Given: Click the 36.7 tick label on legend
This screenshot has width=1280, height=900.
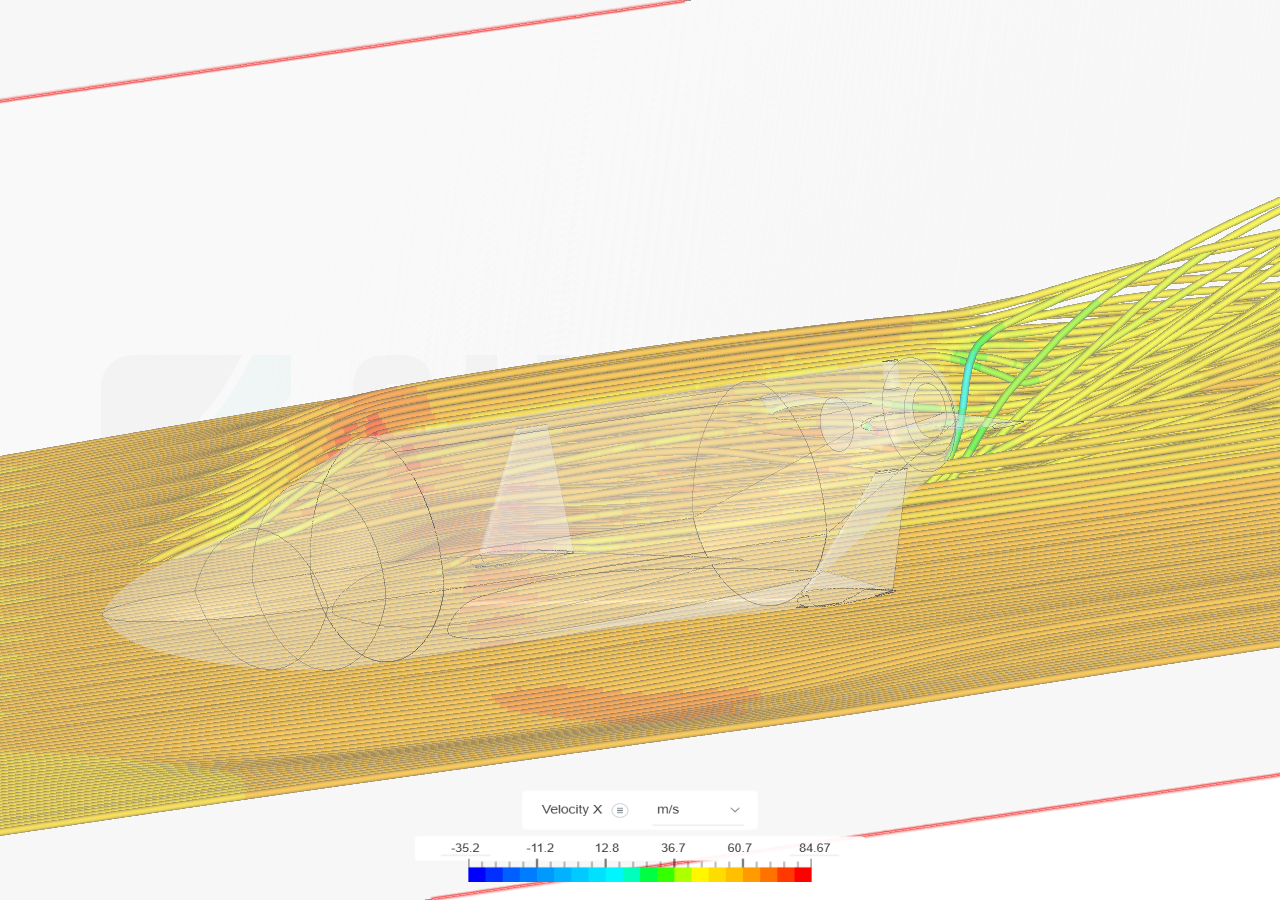Looking at the screenshot, I should [673, 847].
